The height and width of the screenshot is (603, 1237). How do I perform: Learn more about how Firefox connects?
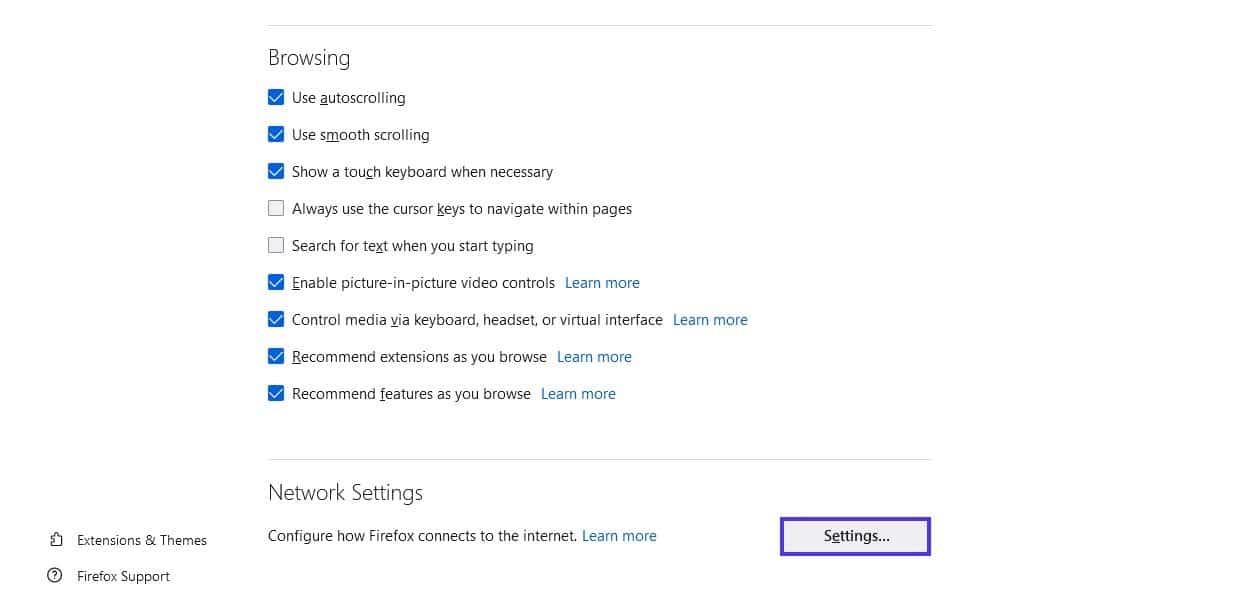click(x=619, y=535)
